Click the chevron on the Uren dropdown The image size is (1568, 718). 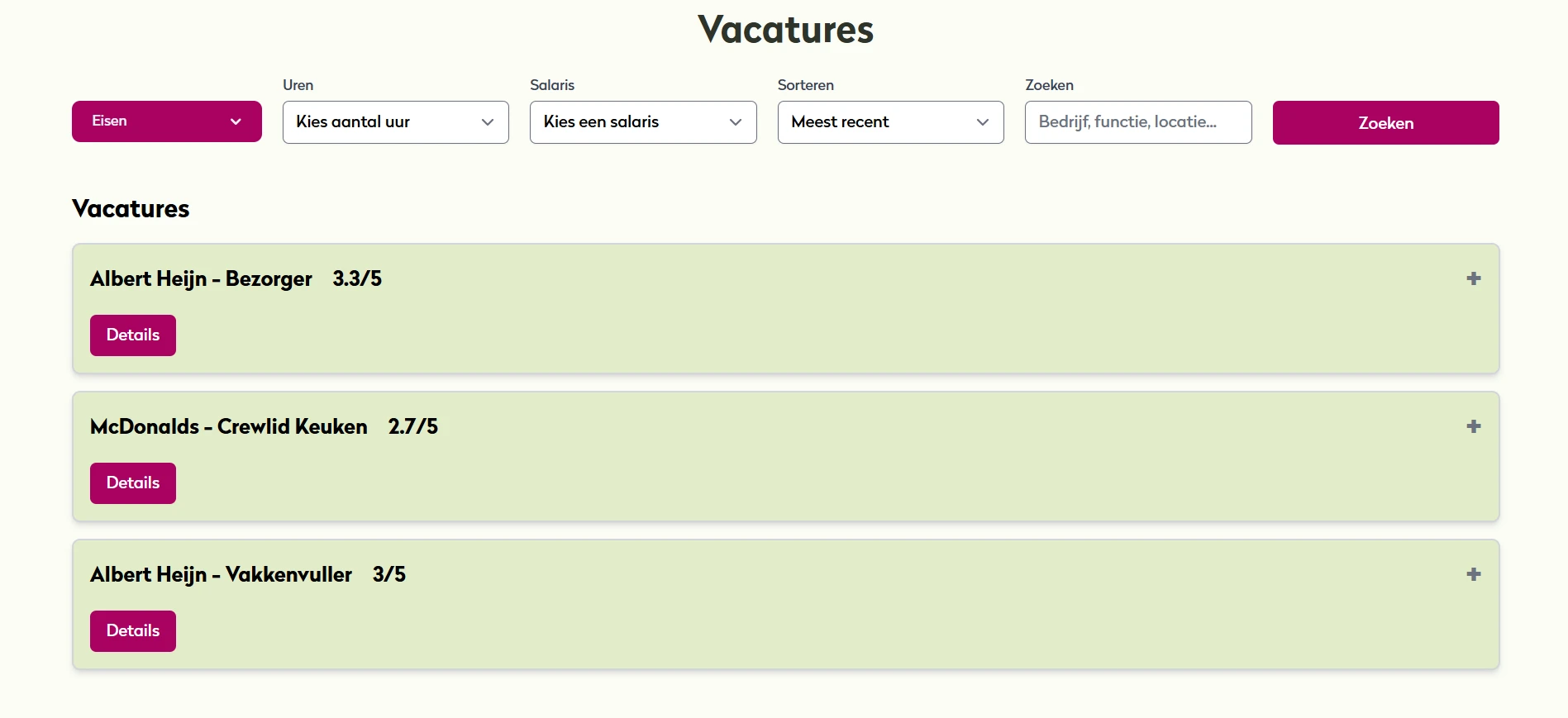(x=487, y=121)
